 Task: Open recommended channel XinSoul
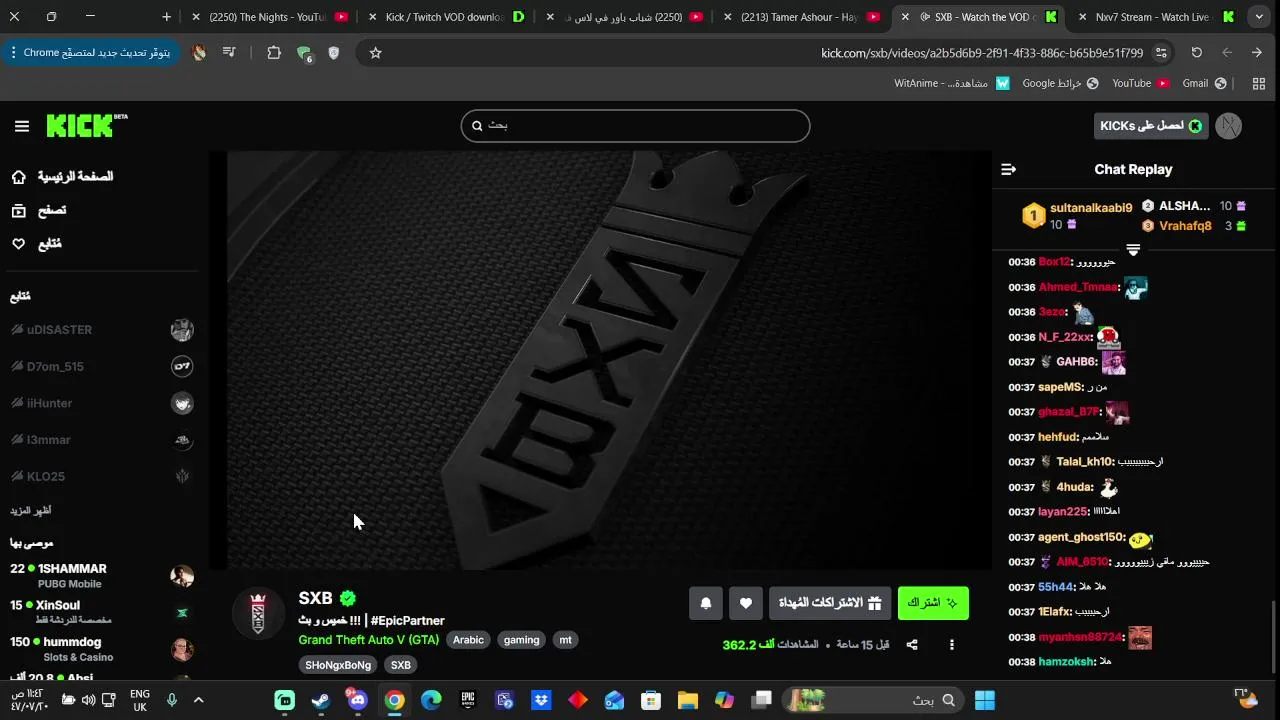coord(101,612)
